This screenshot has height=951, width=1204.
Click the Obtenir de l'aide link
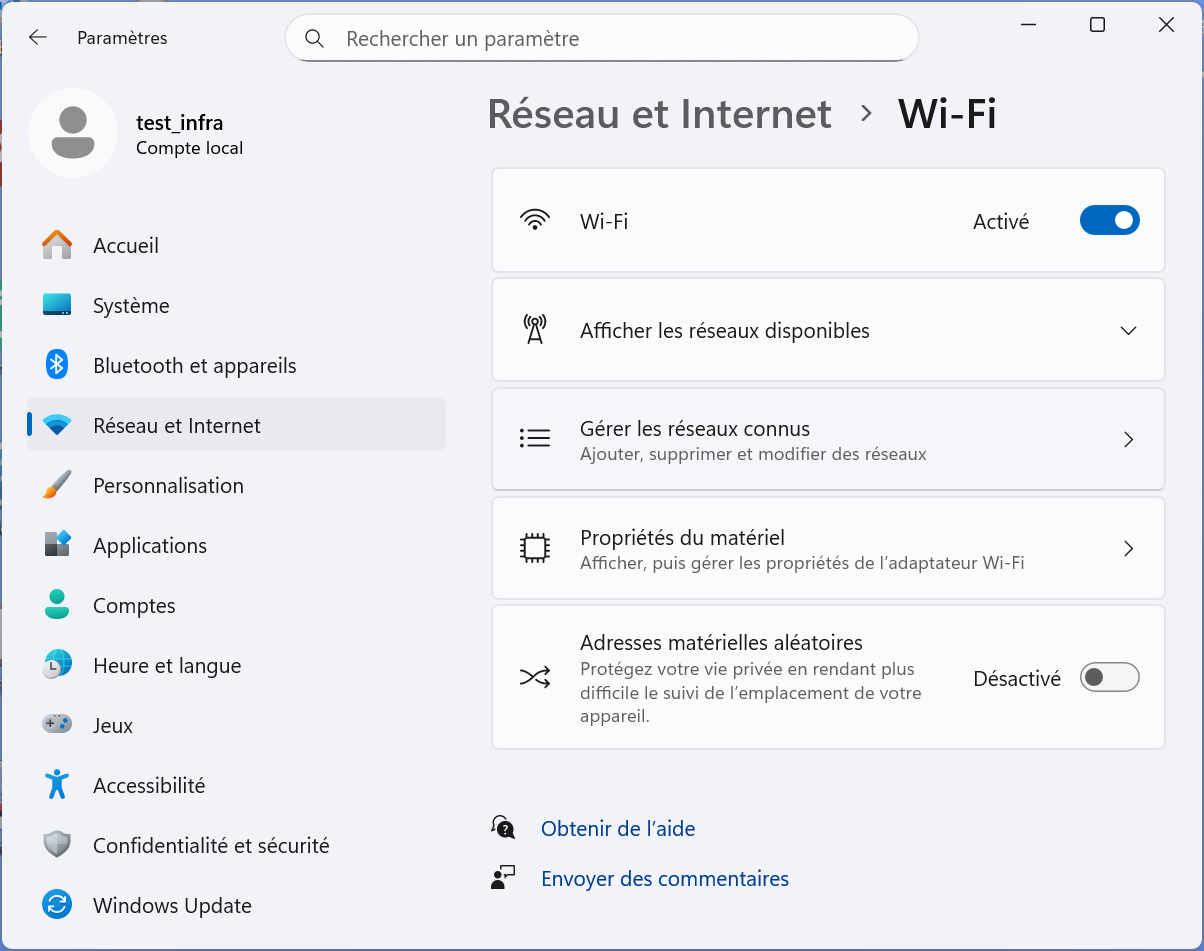click(x=617, y=829)
